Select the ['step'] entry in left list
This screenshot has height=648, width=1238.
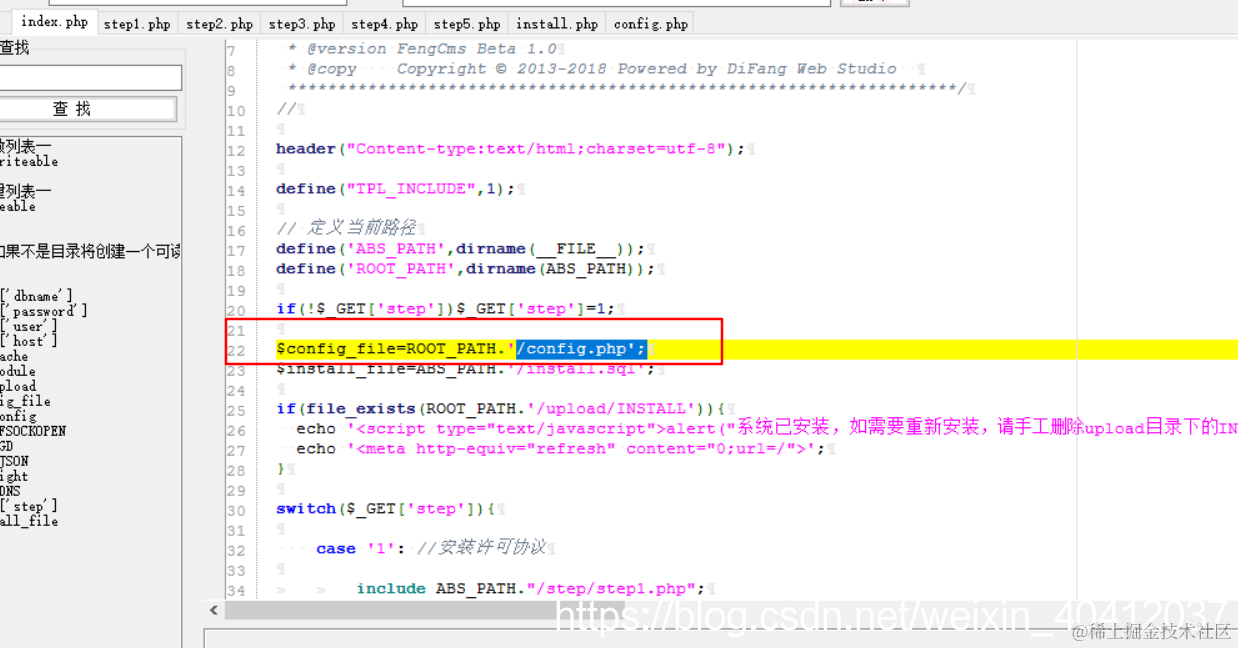pyautogui.click(x=29, y=506)
